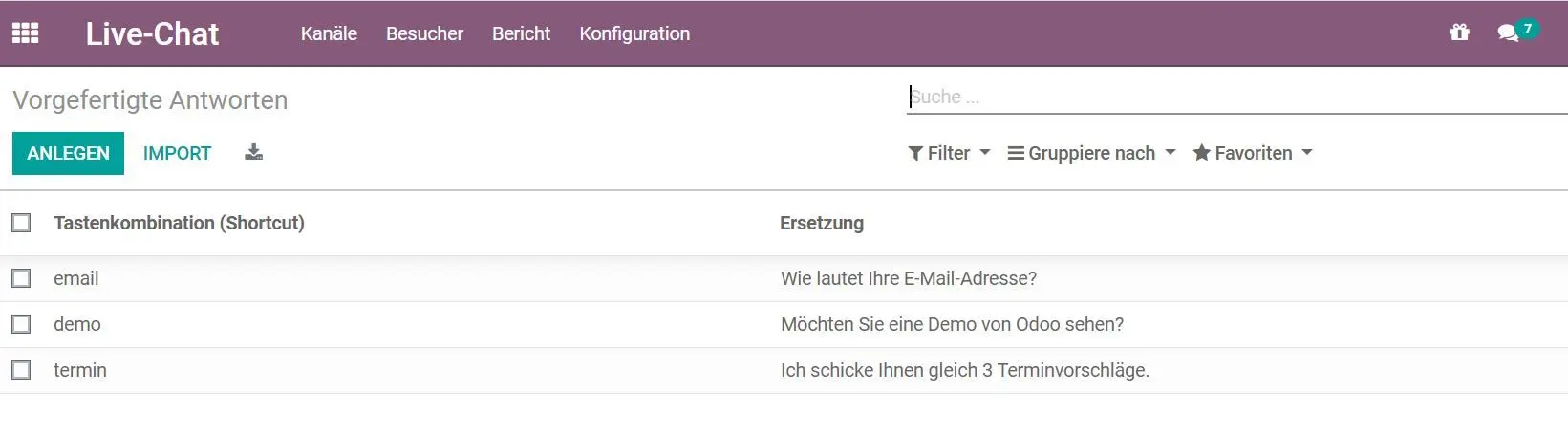The height and width of the screenshot is (436, 1568).
Task: Tick the termin row checkbox
Action: pos(21,370)
